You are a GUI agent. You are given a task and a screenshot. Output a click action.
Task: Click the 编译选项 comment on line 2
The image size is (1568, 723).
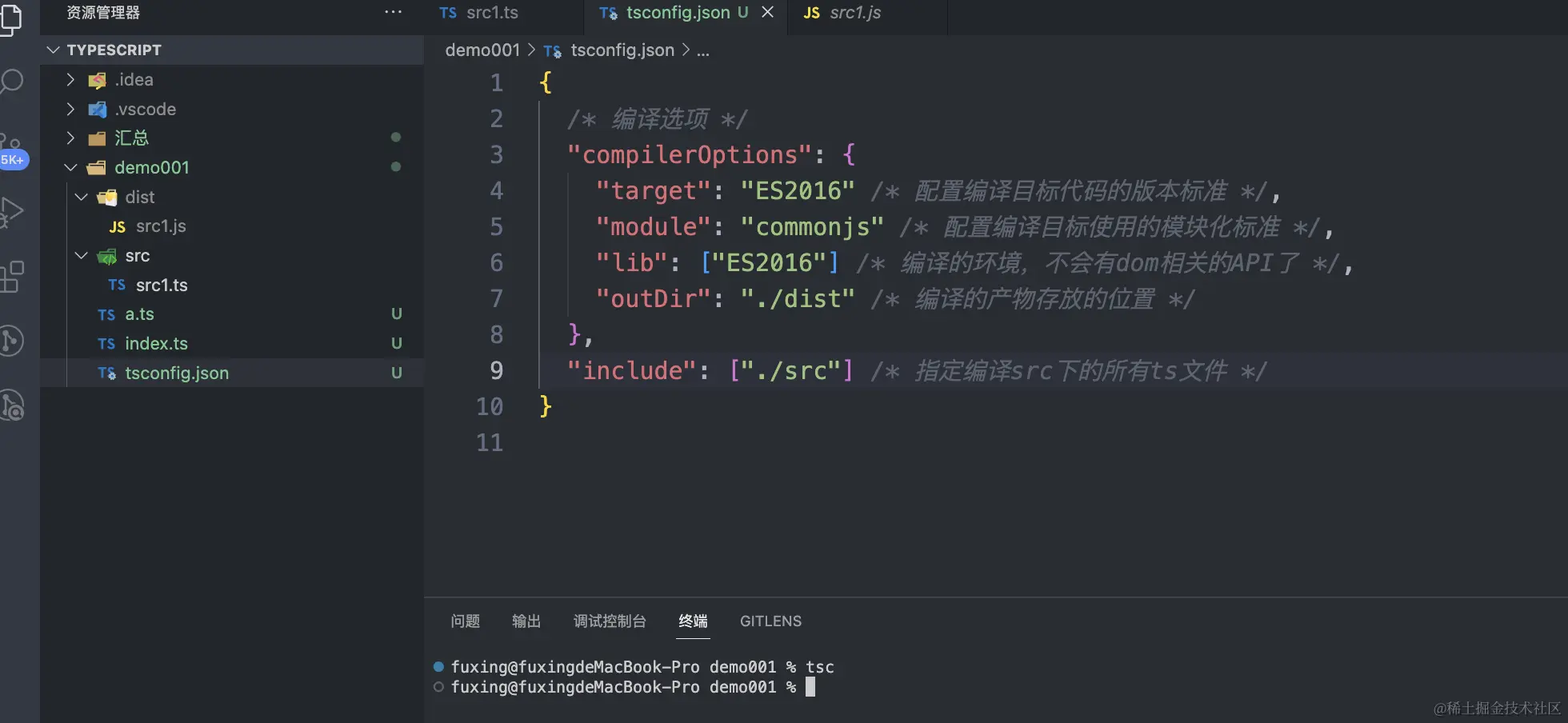click(657, 119)
